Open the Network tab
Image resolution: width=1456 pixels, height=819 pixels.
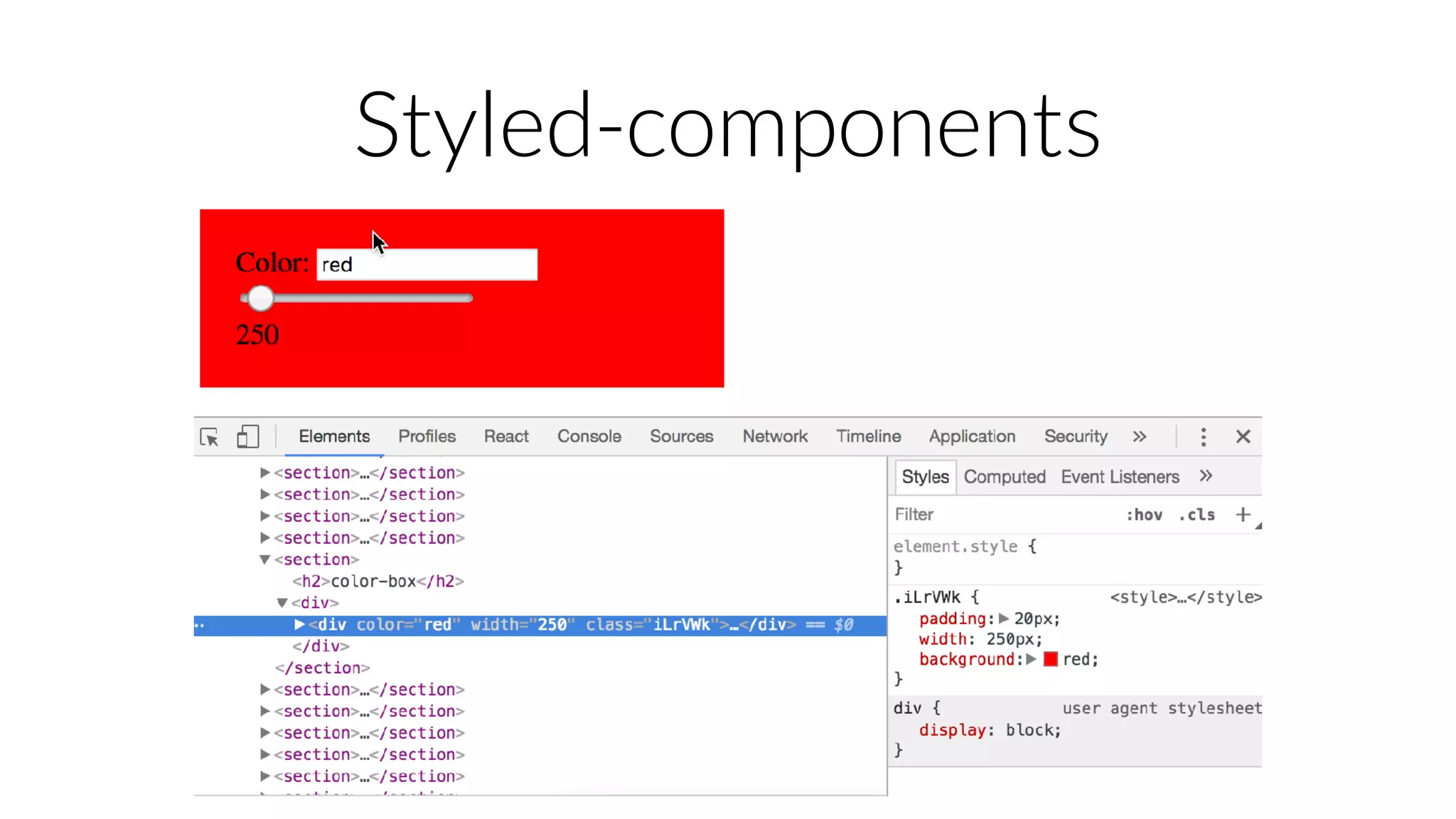click(775, 437)
